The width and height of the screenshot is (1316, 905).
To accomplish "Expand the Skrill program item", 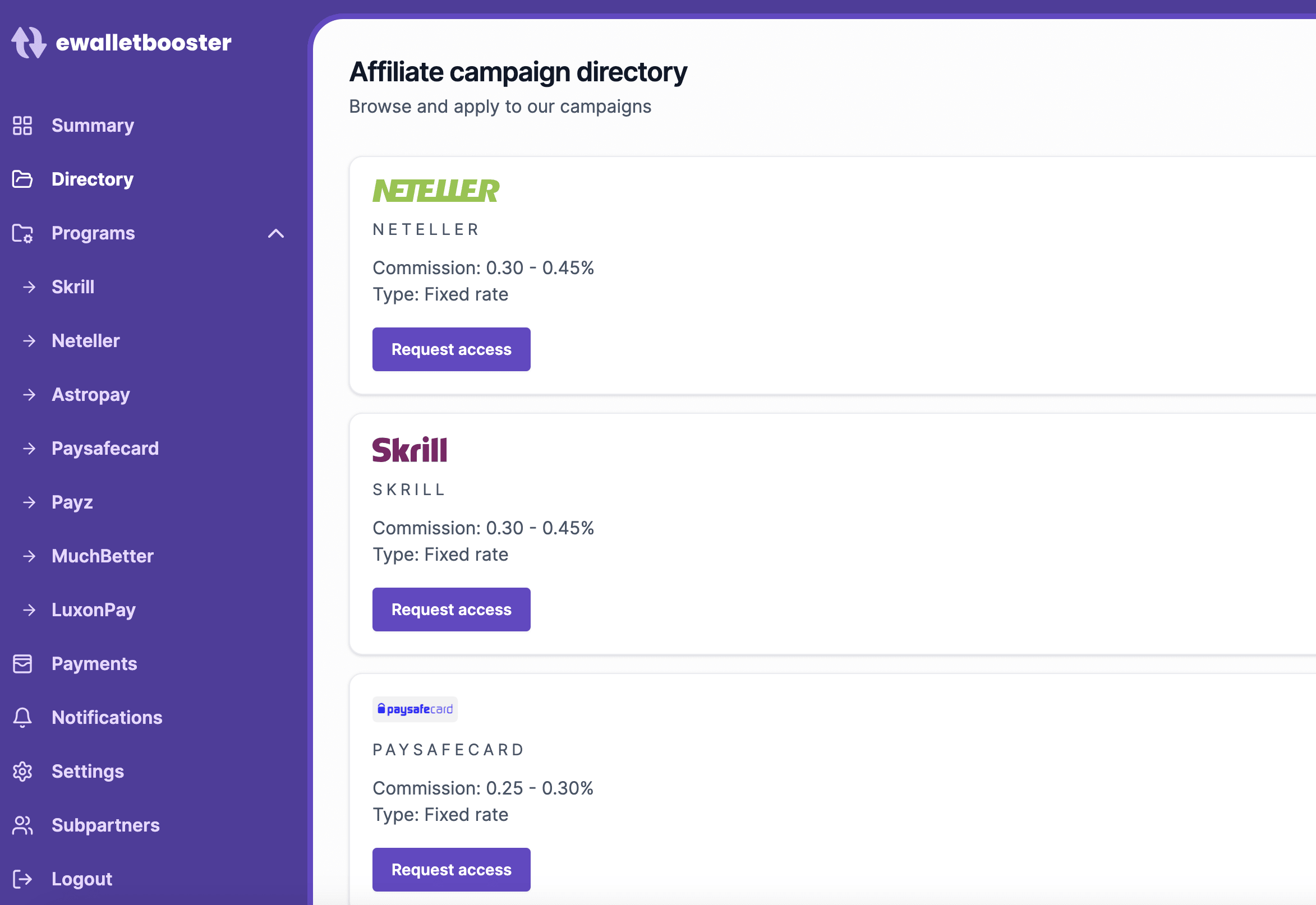I will coord(73,286).
